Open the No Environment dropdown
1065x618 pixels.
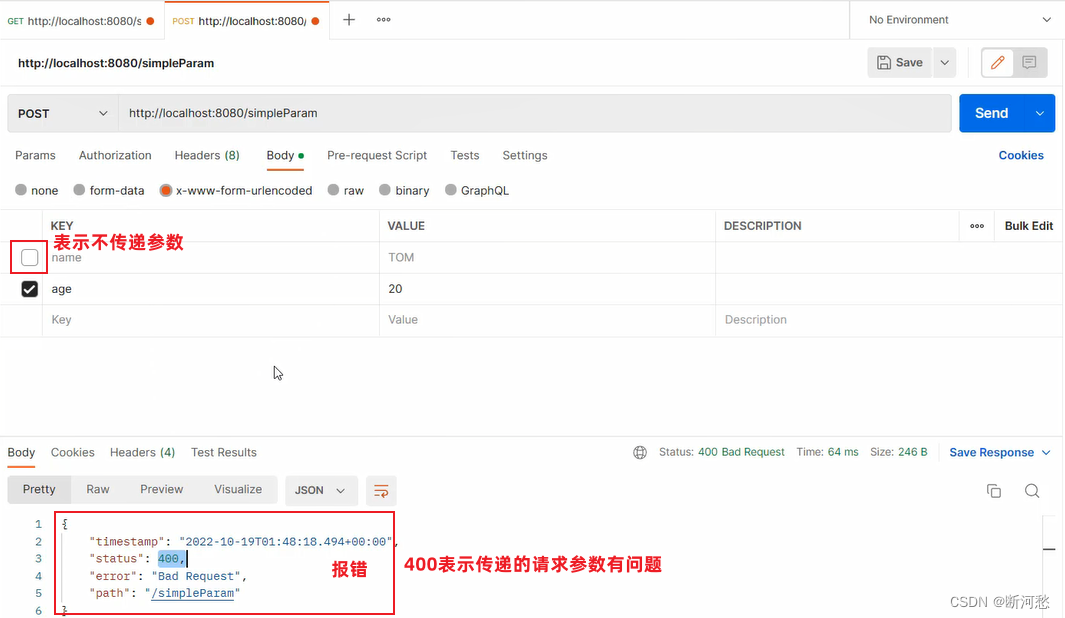(x=955, y=19)
